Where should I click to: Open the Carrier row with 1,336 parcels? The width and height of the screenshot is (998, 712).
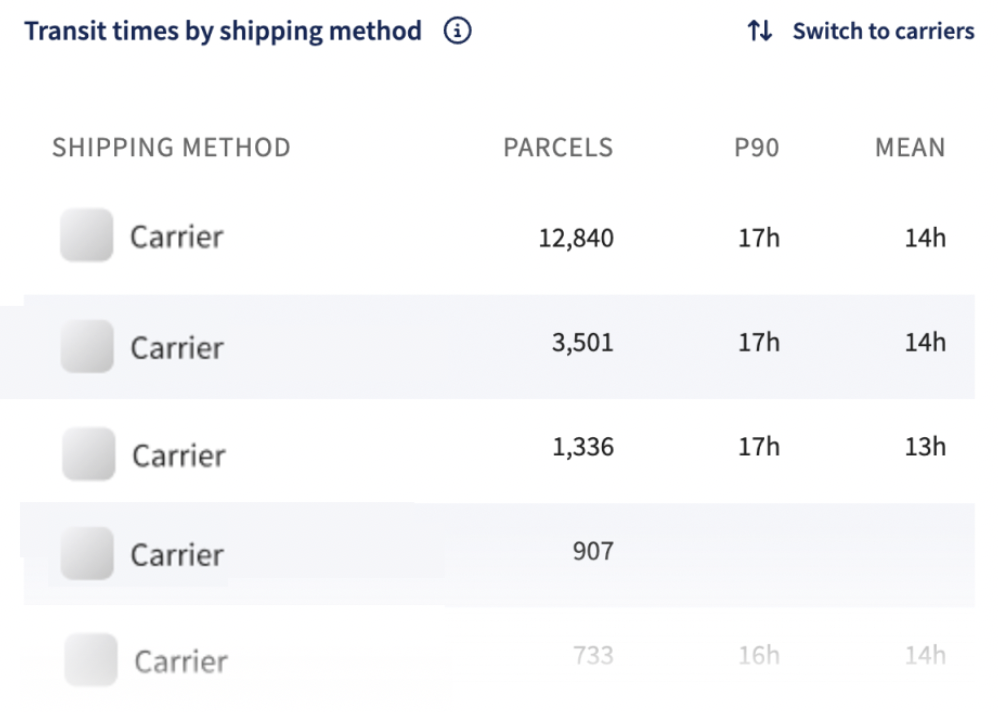point(499,451)
